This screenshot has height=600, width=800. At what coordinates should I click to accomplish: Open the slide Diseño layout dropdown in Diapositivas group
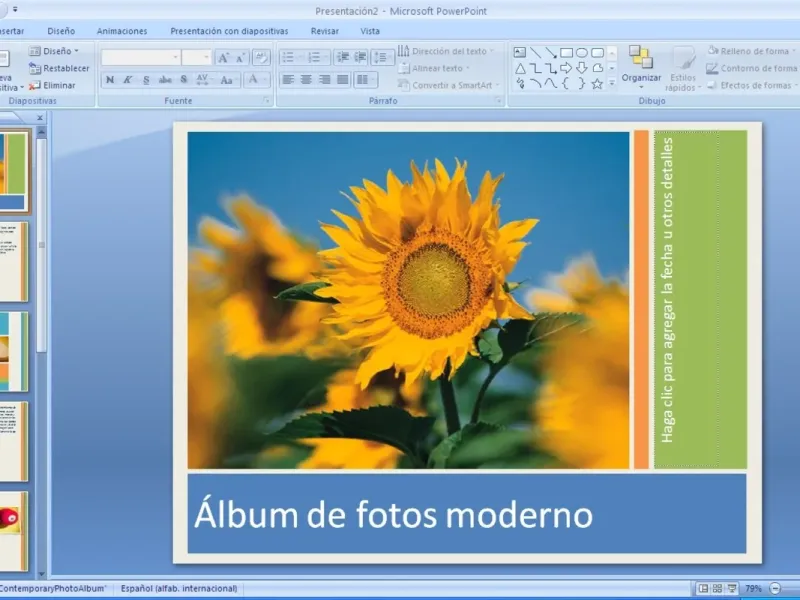[x=54, y=51]
